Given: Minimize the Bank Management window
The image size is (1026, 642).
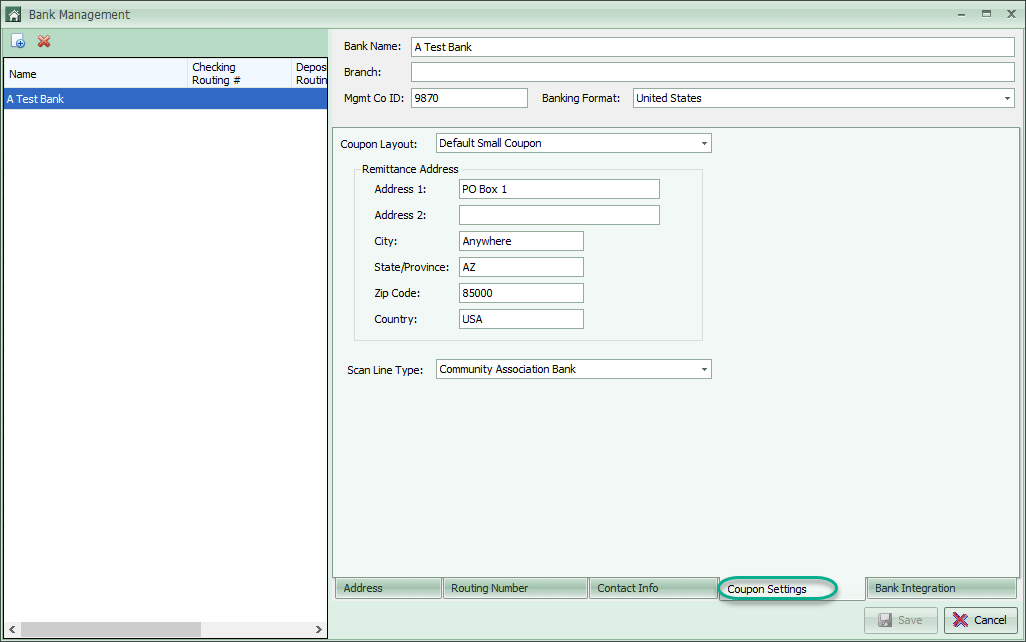Looking at the screenshot, I should [961, 14].
